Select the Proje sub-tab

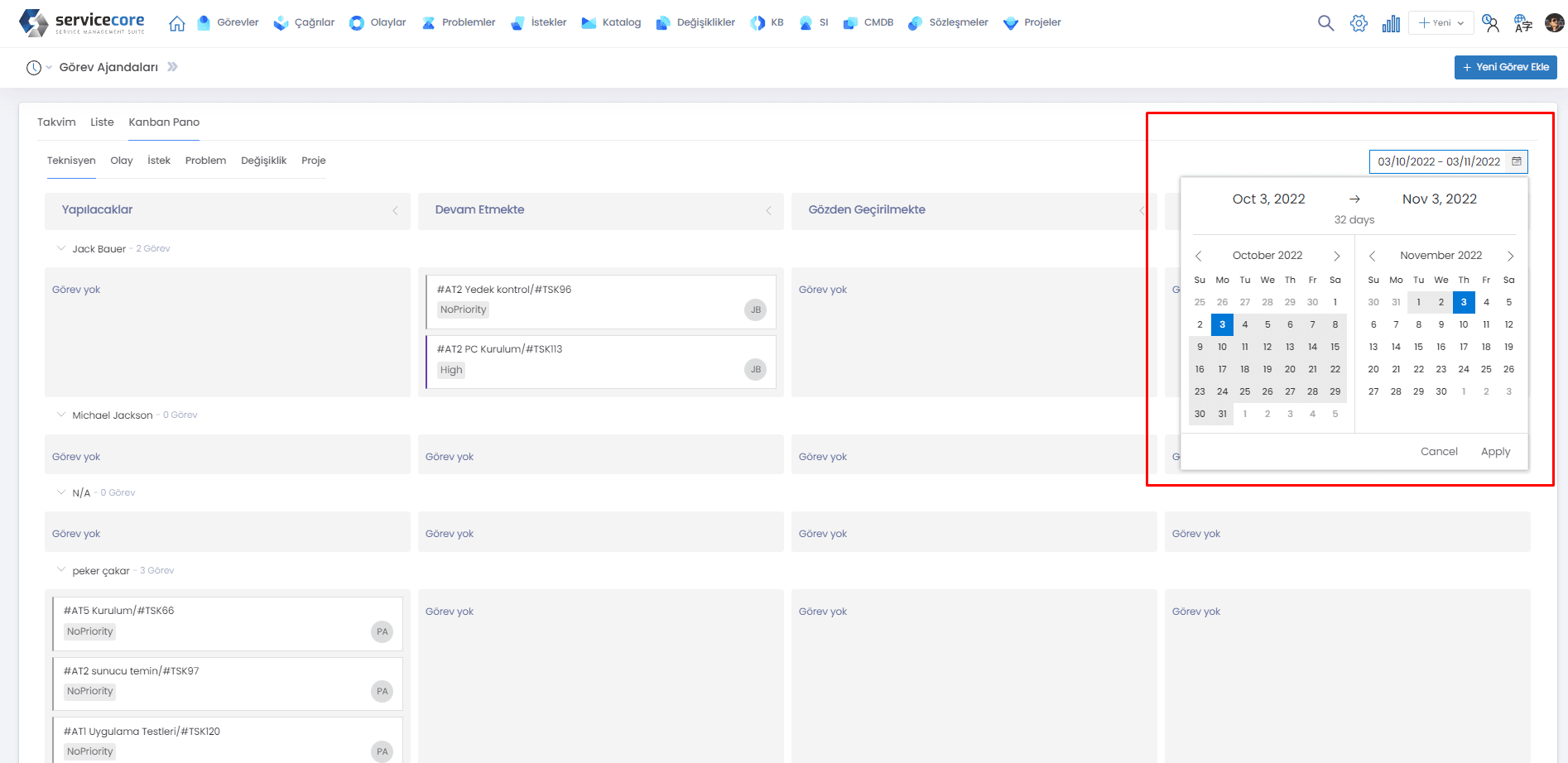pyautogui.click(x=313, y=161)
